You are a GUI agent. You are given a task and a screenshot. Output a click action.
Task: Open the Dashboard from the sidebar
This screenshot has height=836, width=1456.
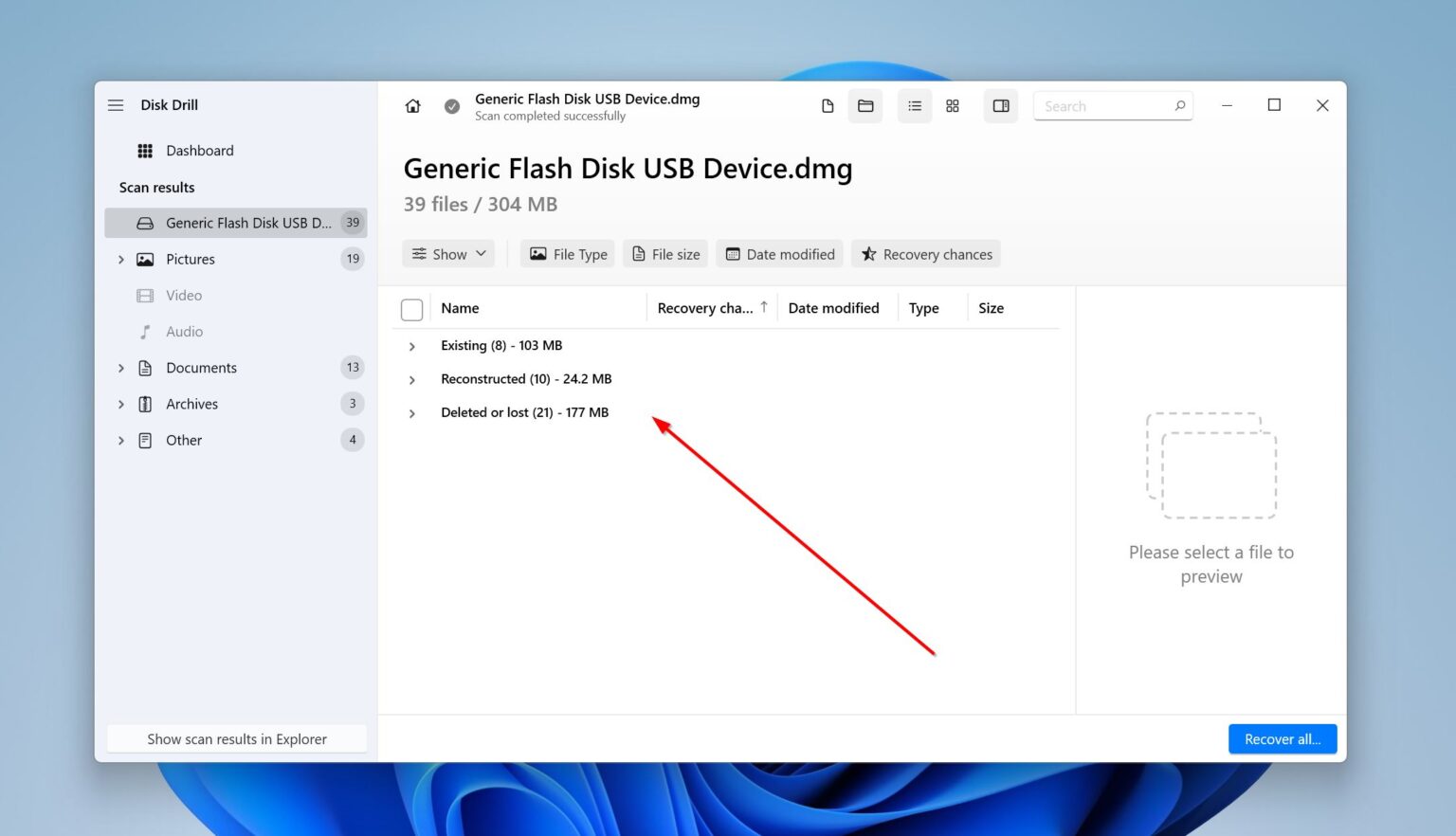click(x=199, y=150)
